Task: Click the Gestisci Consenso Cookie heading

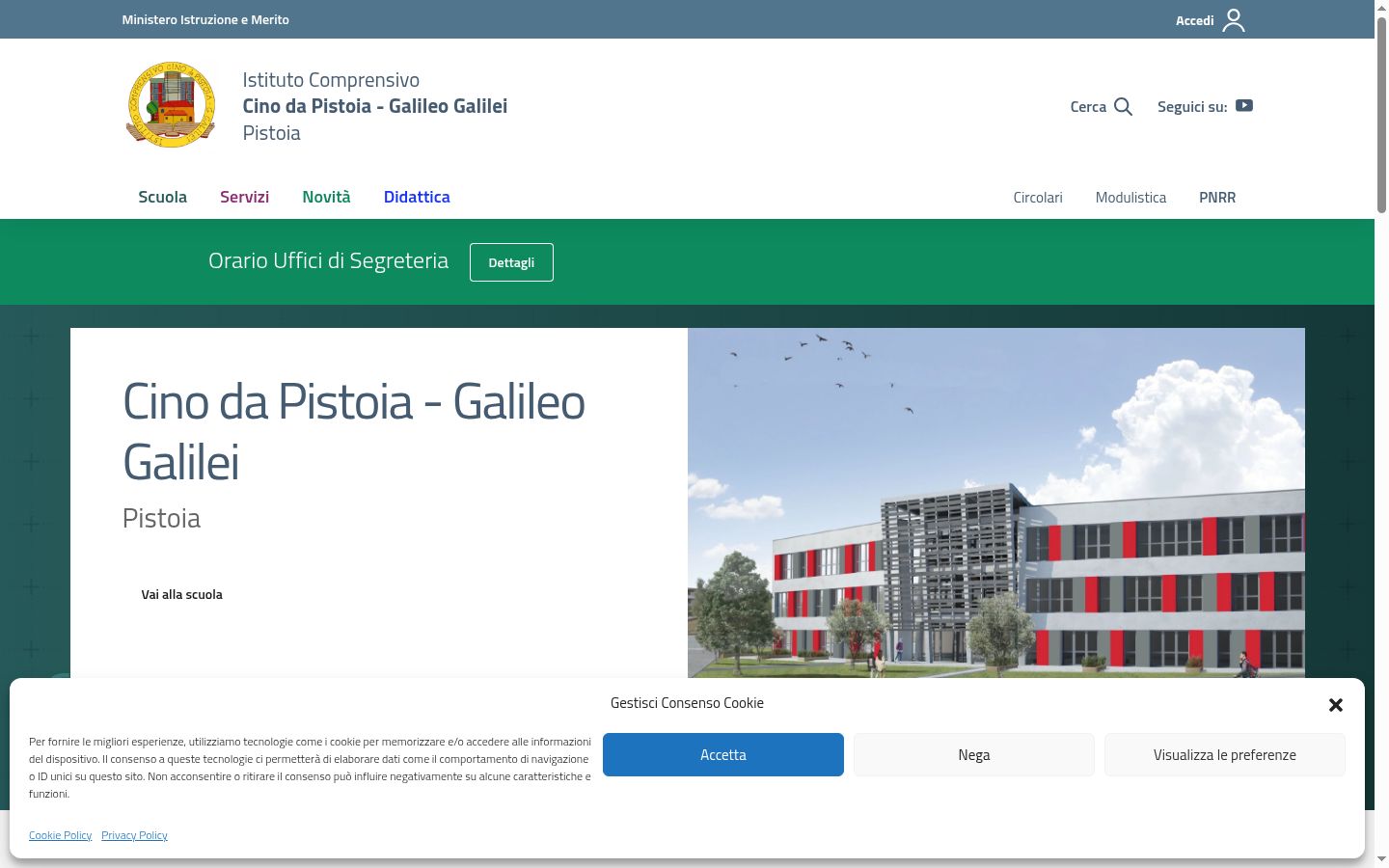Action: click(x=687, y=703)
